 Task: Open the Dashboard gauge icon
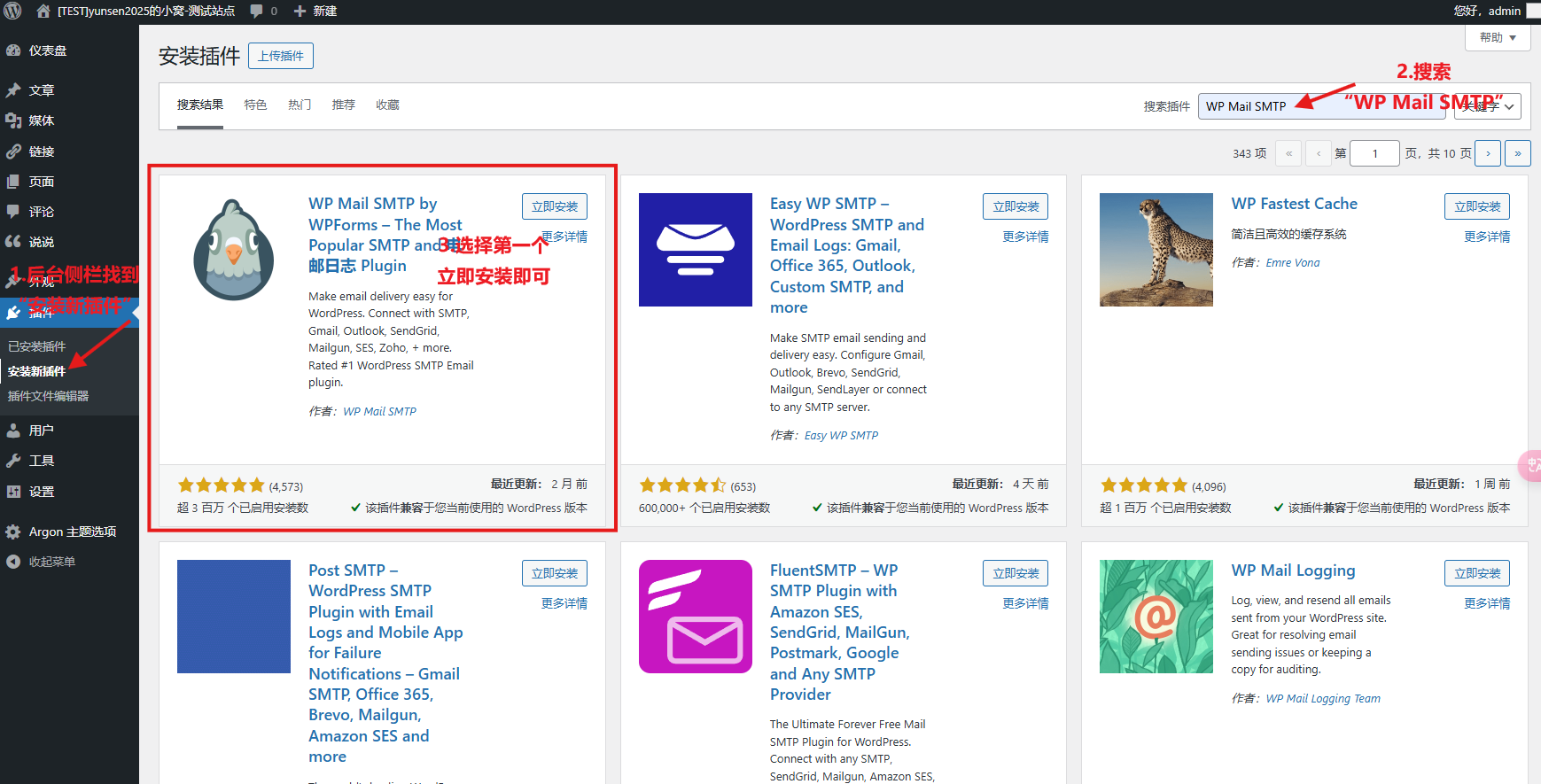pyautogui.click(x=13, y=50)
